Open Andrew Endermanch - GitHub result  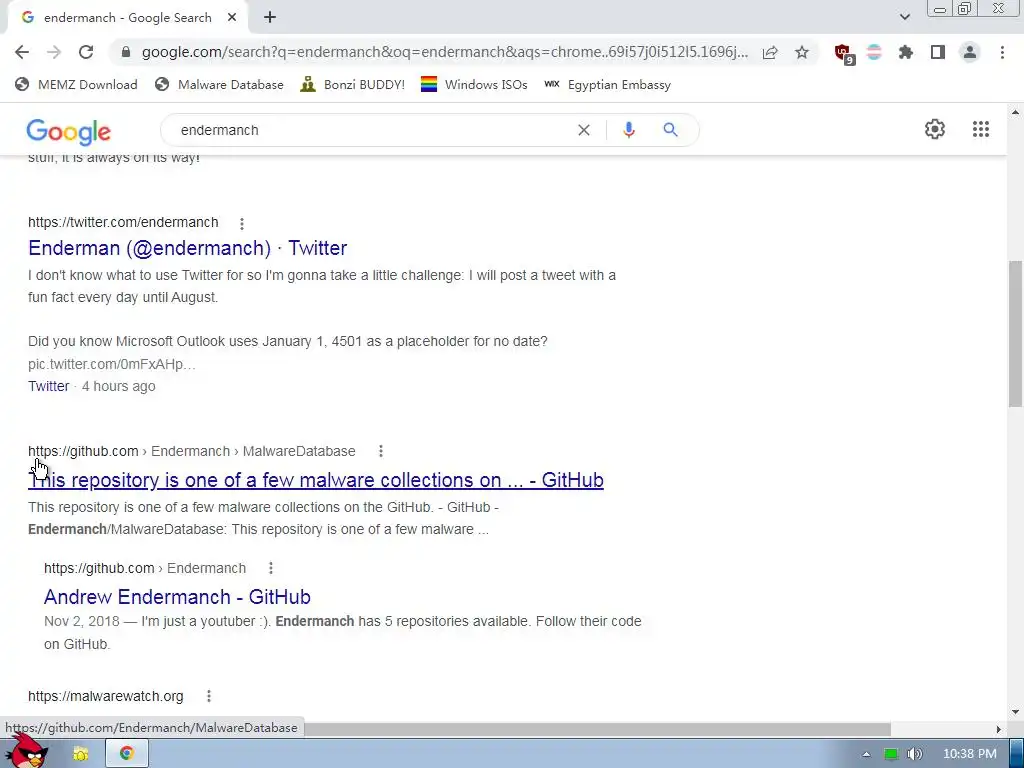pyautogui.click(x=177, y=597)
